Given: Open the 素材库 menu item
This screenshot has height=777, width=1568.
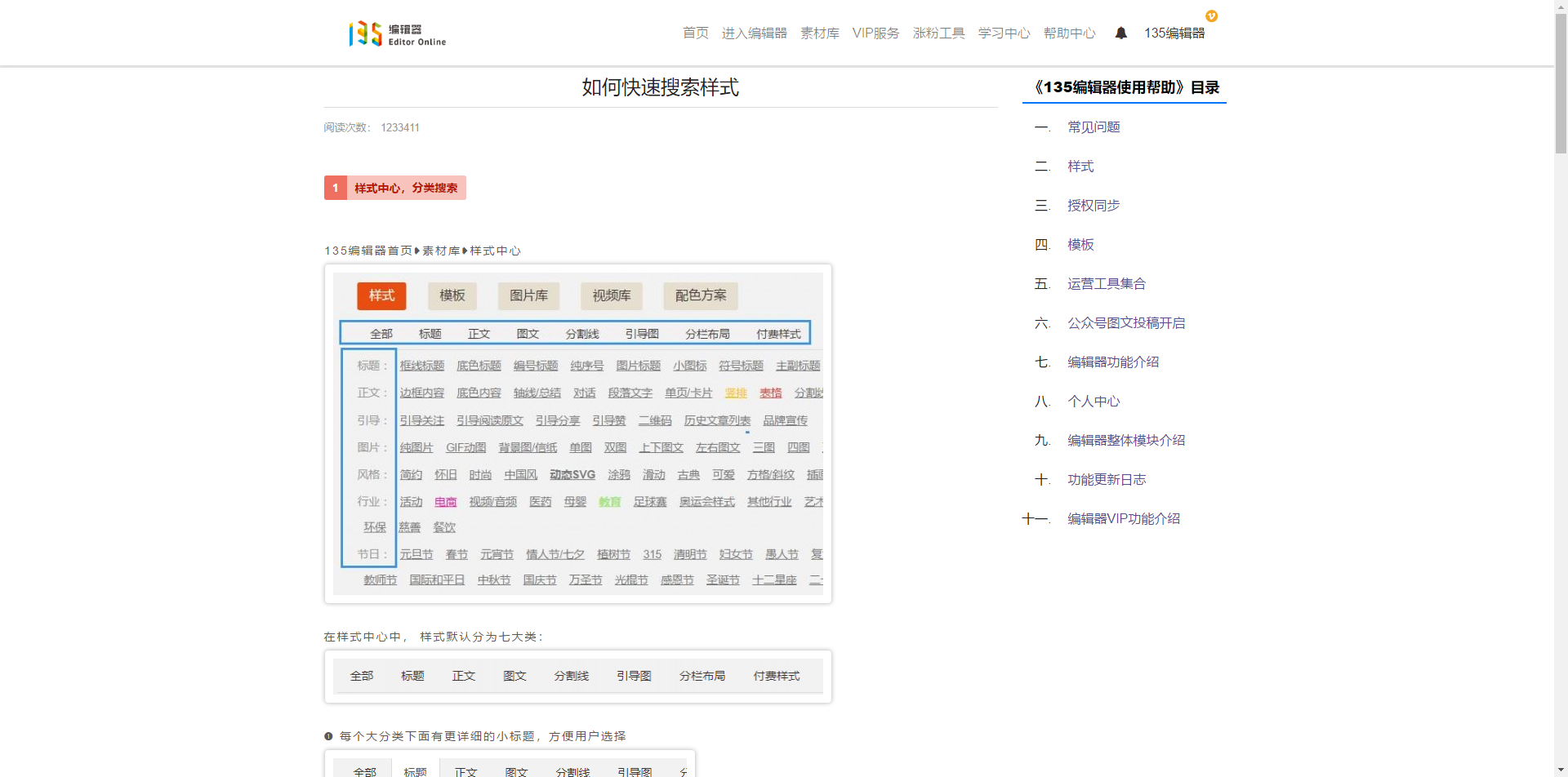Looking at the screenshot, I should point(820,33).
